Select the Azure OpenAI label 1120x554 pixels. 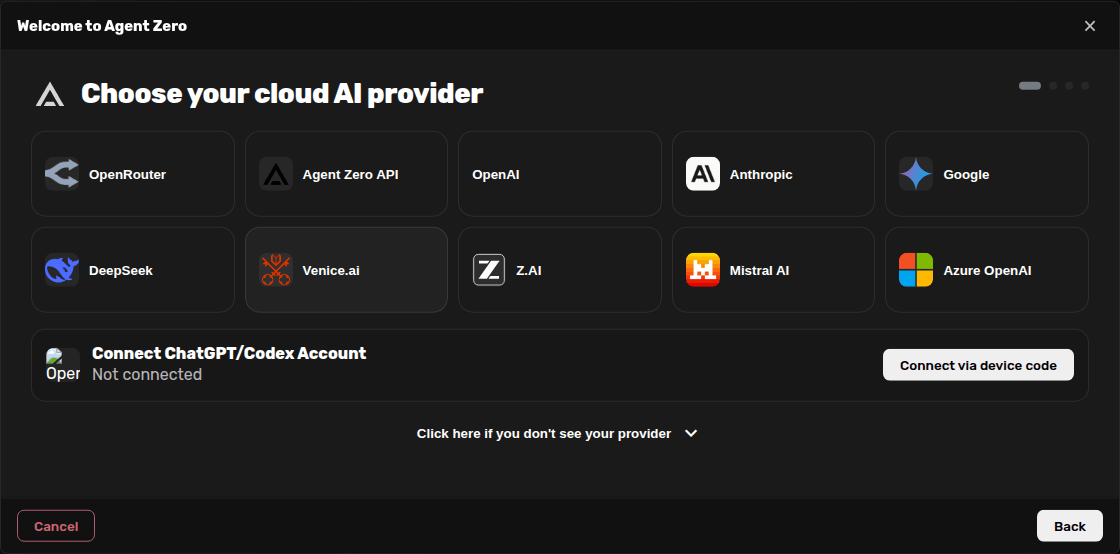point(987,271)
